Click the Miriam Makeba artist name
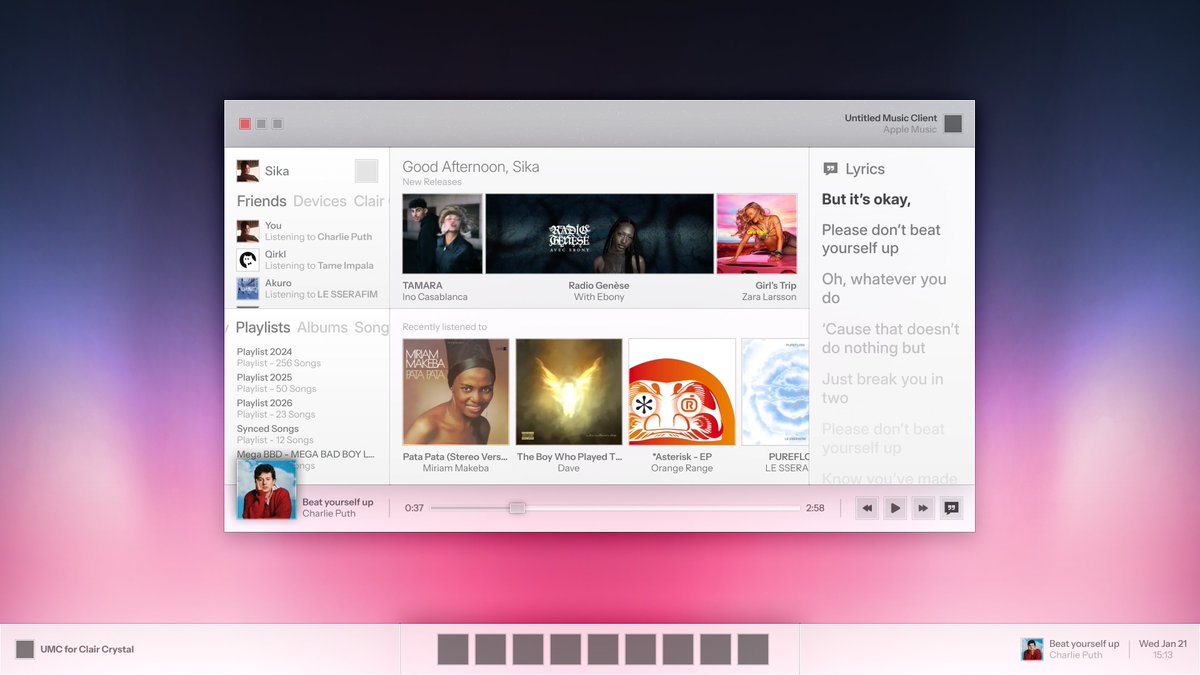The image size is (1200, 675). point(456,468)
